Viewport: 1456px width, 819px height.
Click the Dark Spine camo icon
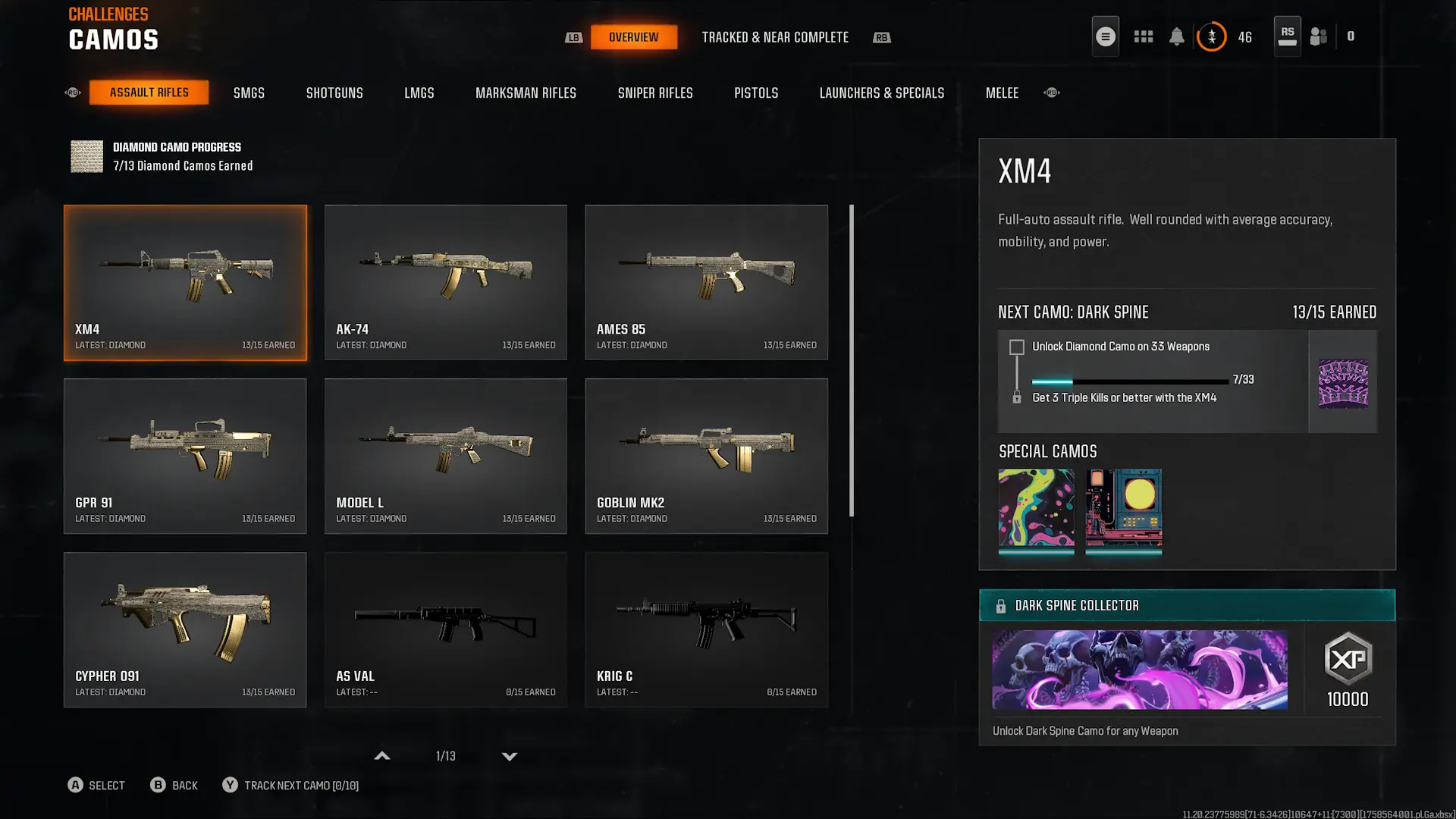coord(1343,383)
